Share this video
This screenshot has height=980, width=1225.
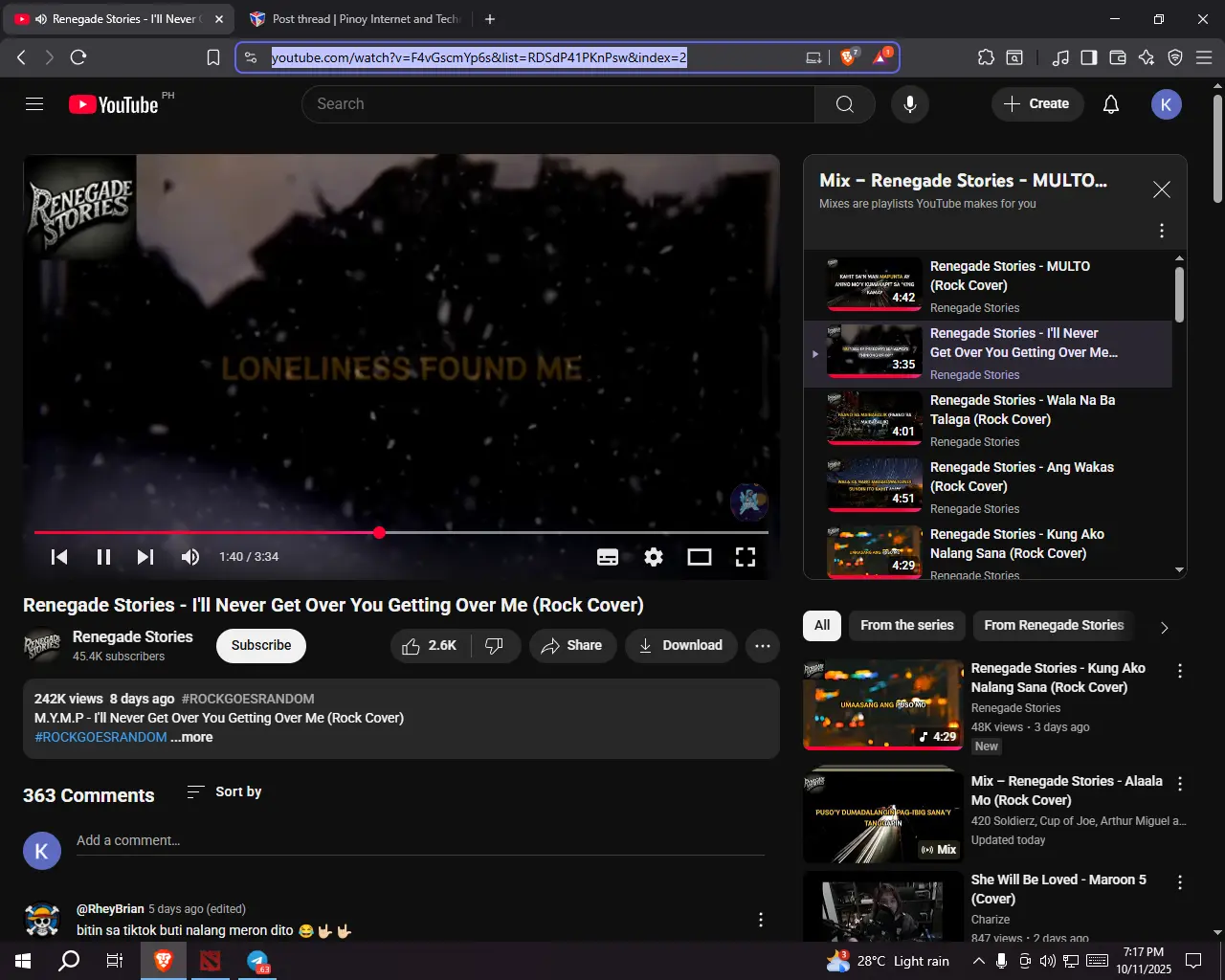[572, 646]
